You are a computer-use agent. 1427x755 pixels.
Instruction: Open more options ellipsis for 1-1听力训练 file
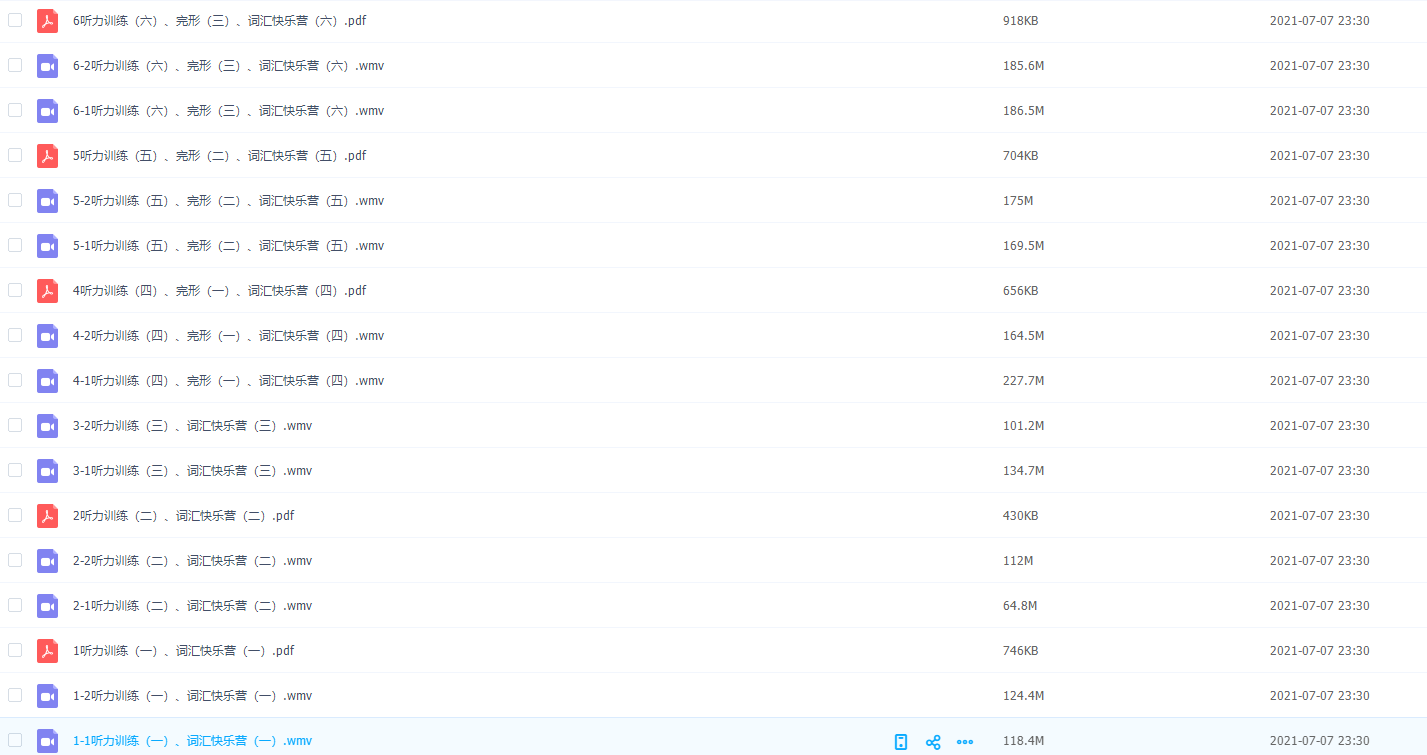coord(965,741)
